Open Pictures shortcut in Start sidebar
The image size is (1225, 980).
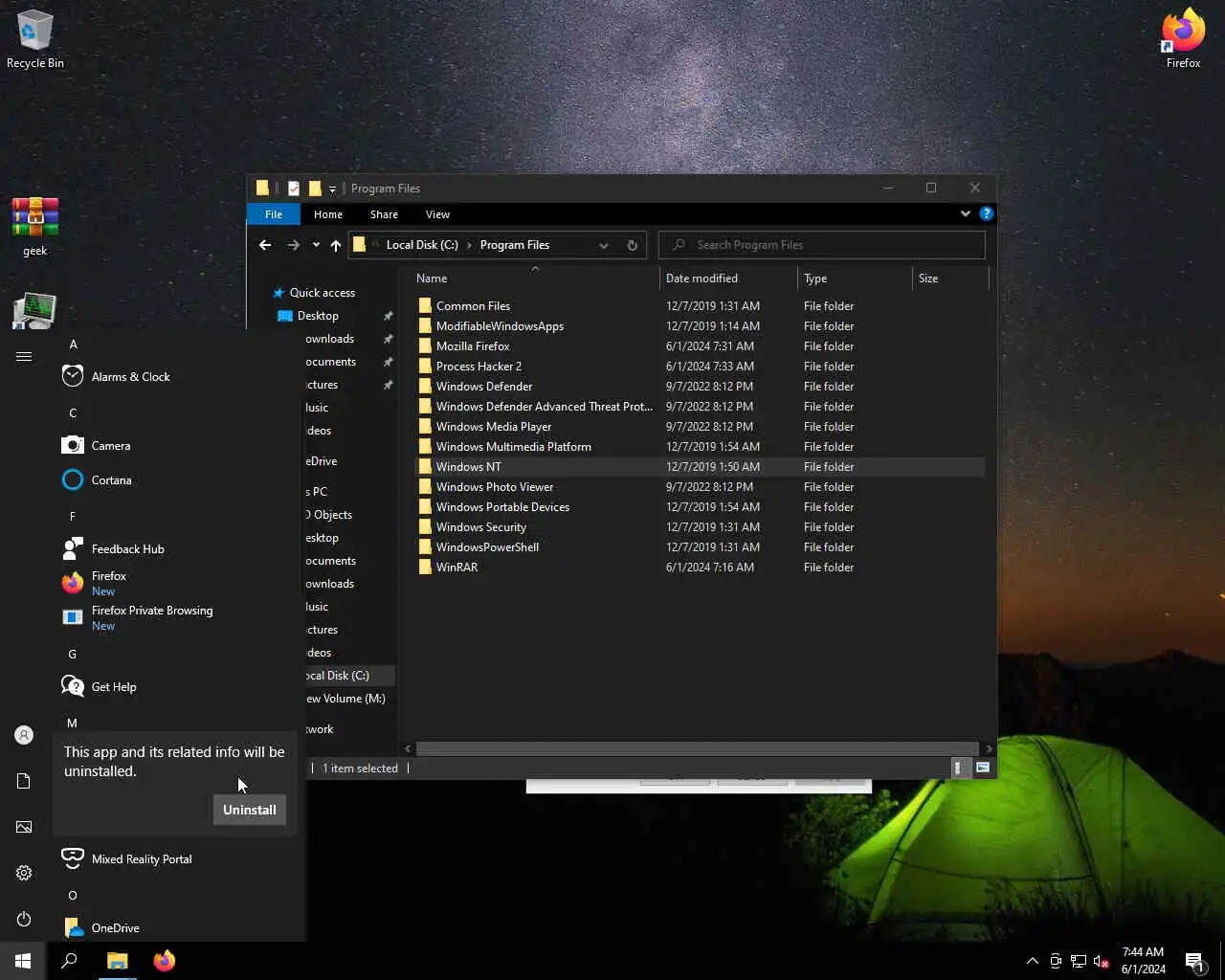[x=24, y=827]
